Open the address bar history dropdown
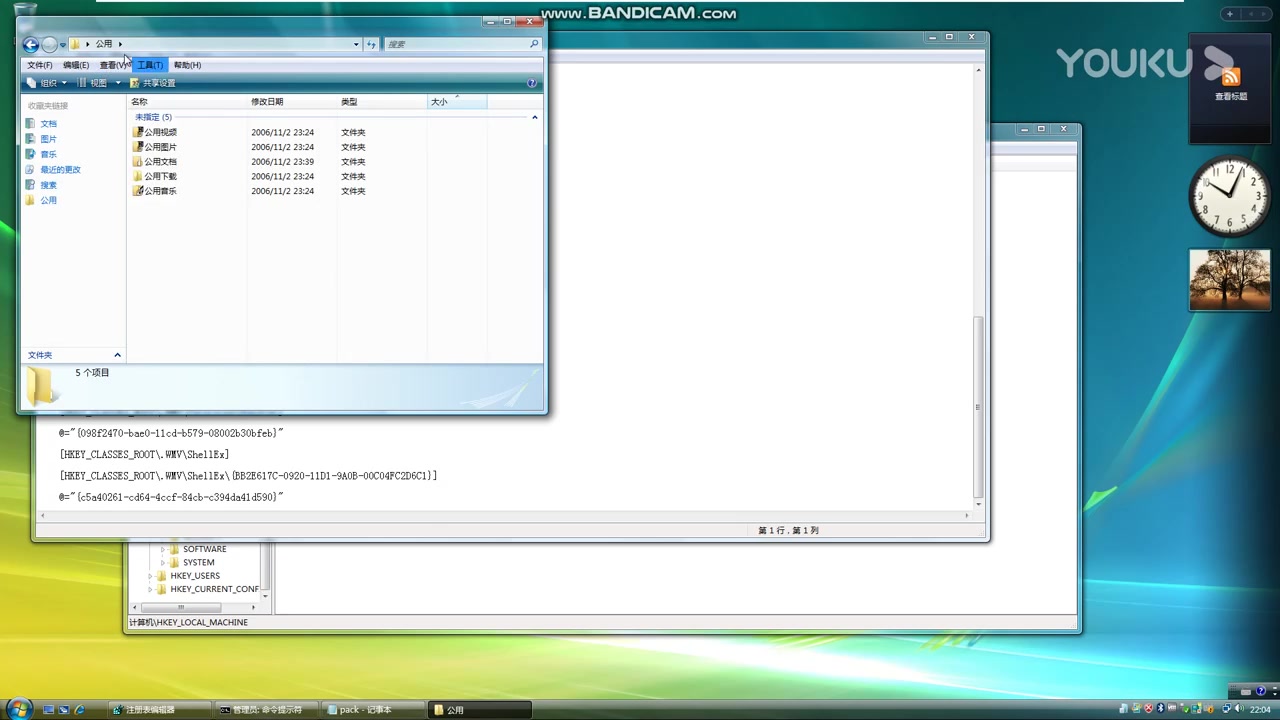This screenshot has width=1280, height=720. pyautogui.click(x=355, y=44)
